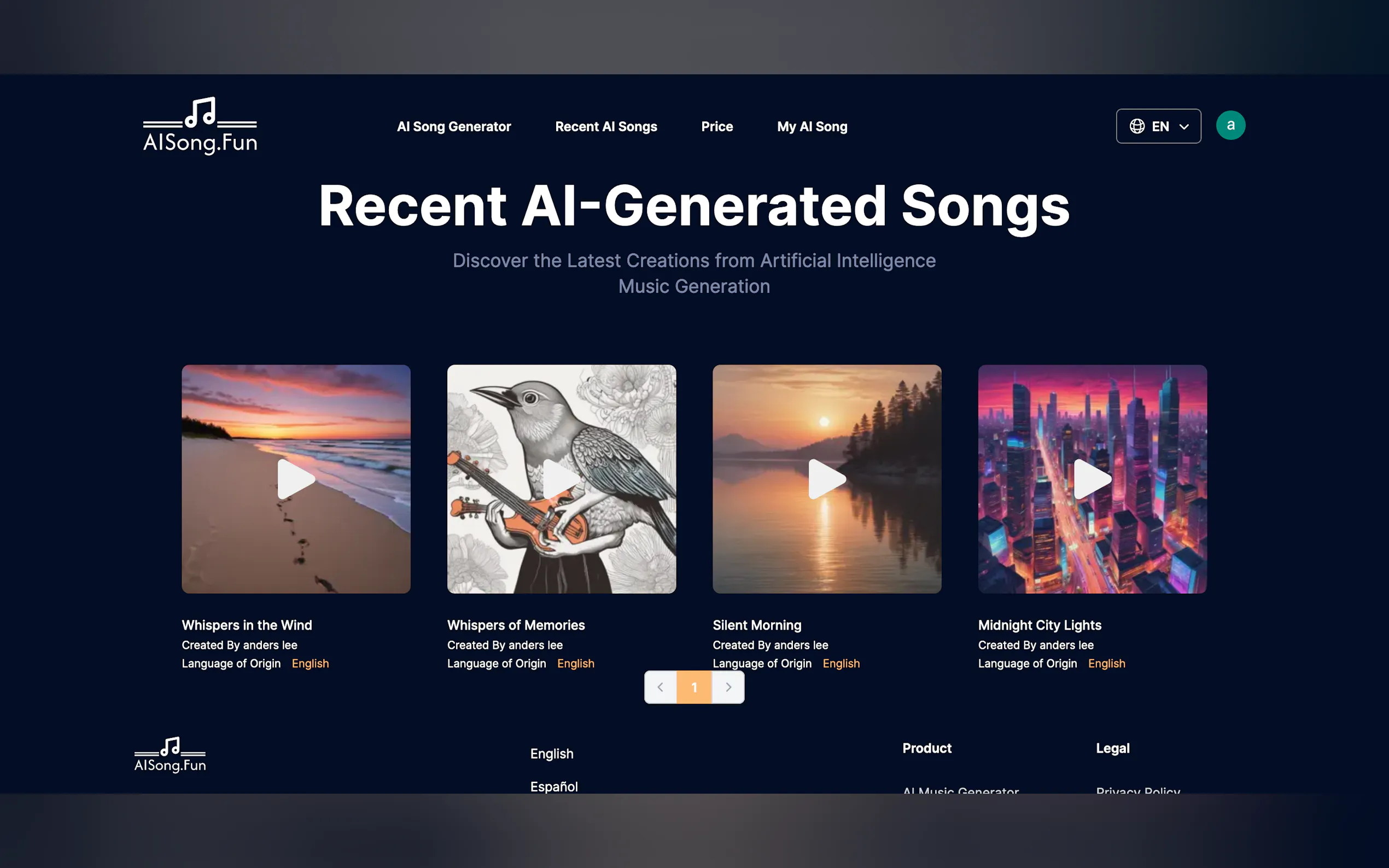The height and width of the screenshot is (868, 1389).
Task: Open the AI Song Generator menu item
Action: pos(454,127)
